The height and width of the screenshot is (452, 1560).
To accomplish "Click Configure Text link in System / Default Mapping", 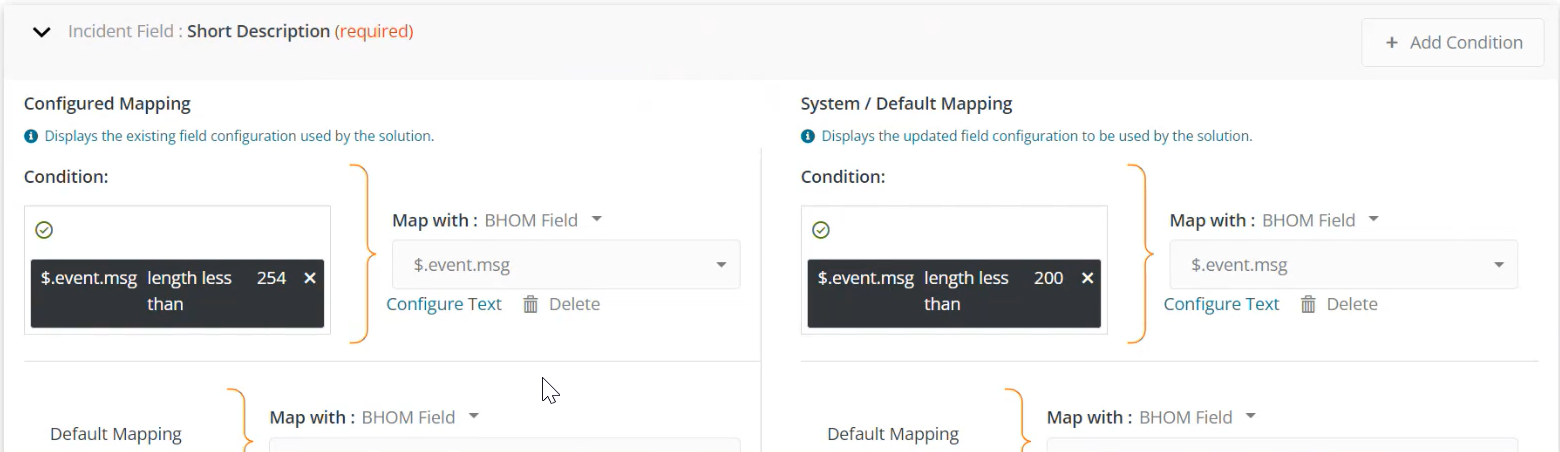I will 1221,304.
